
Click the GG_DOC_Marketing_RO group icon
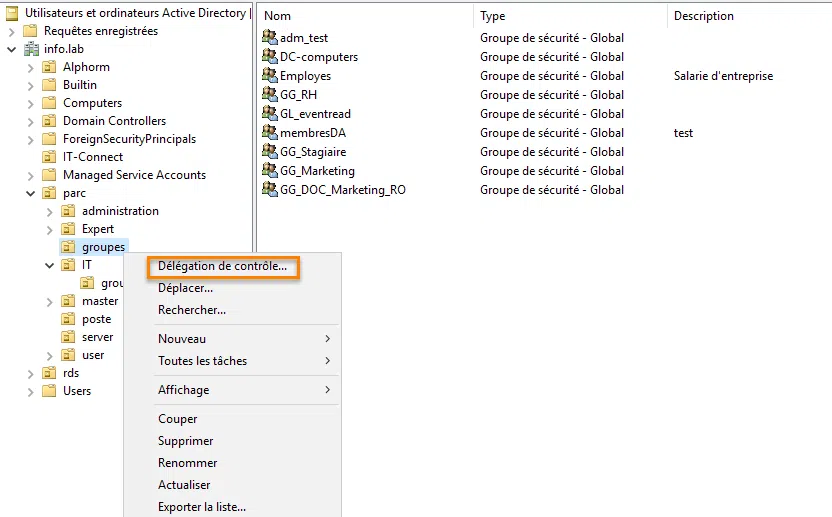point(269,190)
